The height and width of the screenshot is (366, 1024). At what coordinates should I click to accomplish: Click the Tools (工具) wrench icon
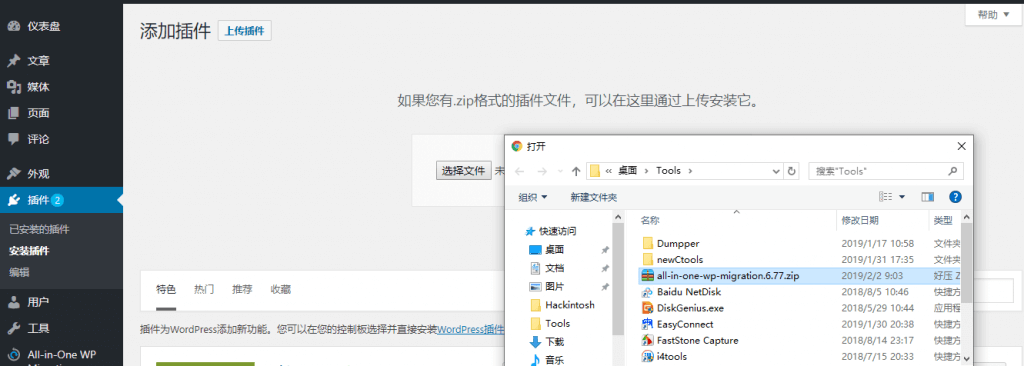tap(14, 328)
